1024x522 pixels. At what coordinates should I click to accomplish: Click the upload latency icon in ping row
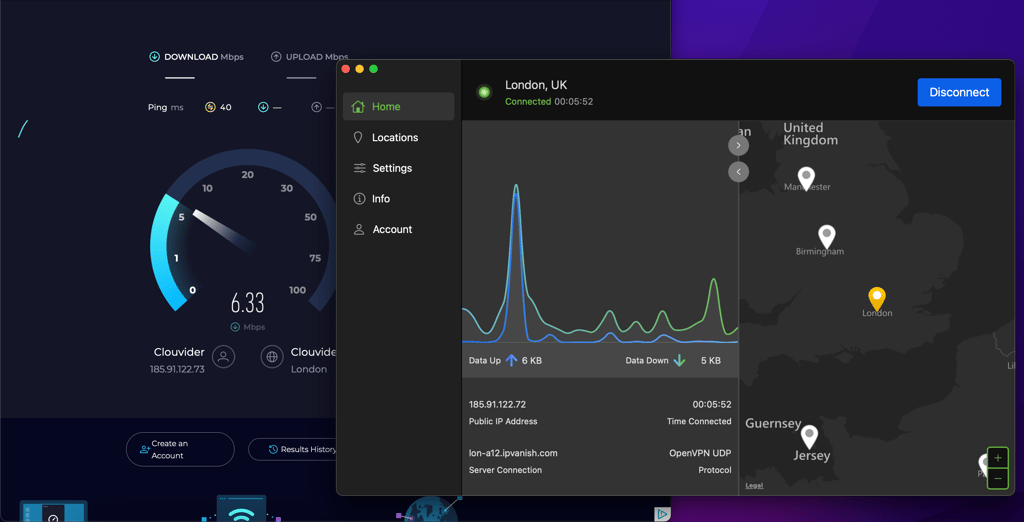pyautogui.click(x=316, y=107)
